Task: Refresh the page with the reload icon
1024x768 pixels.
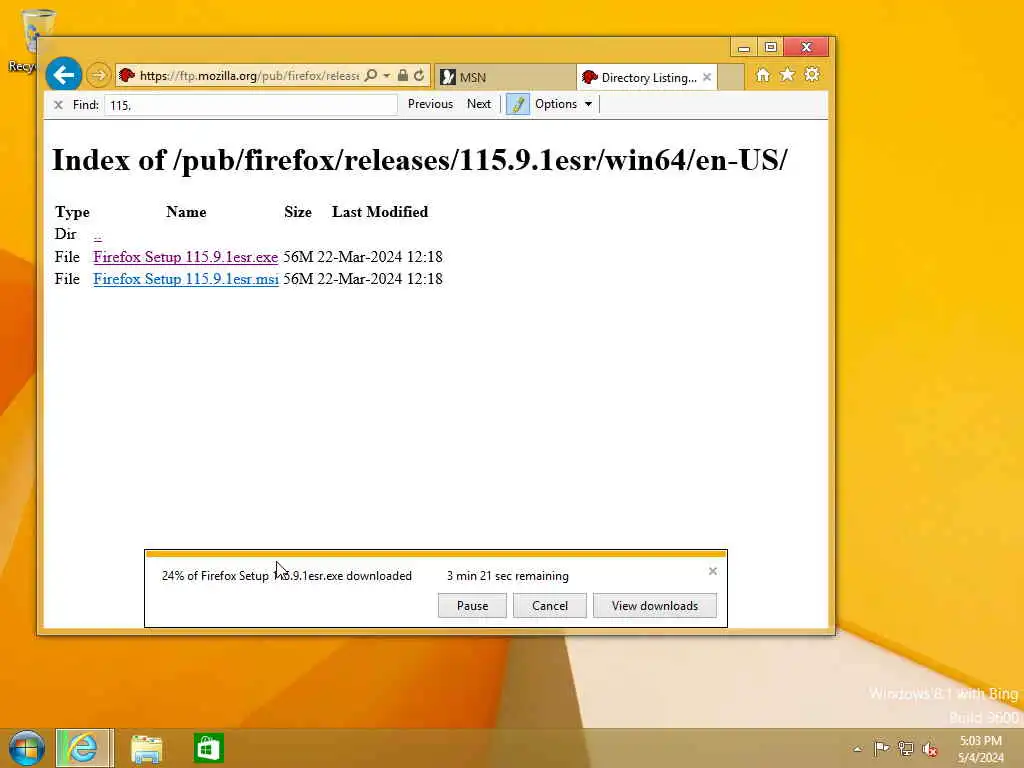Action: [419, 76]
